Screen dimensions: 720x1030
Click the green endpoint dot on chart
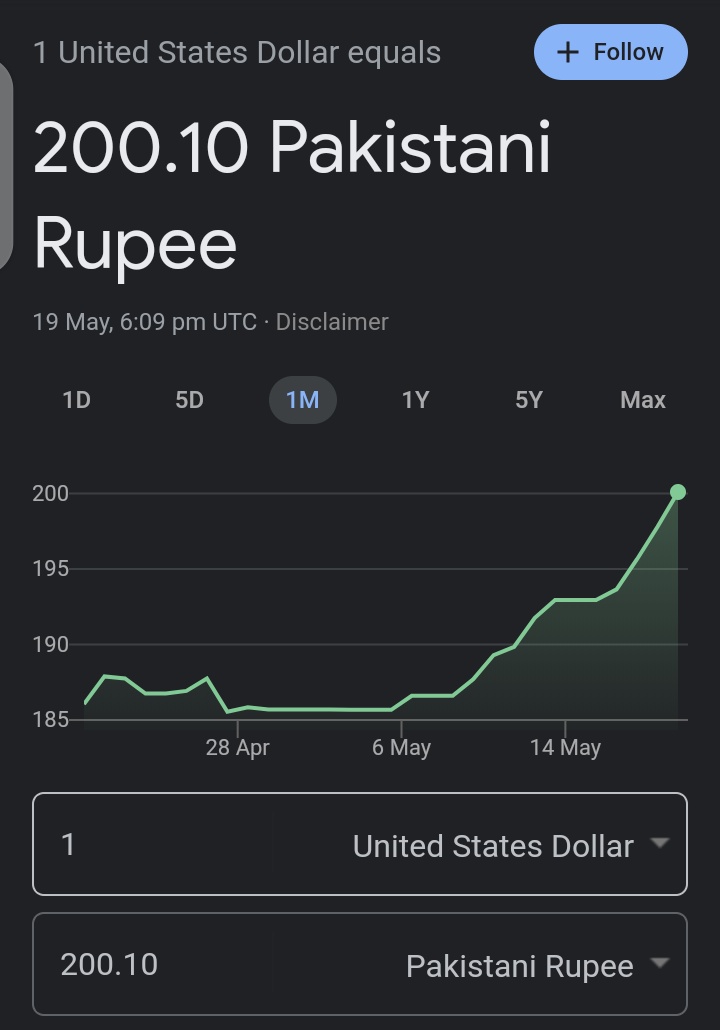click(678, 492)
